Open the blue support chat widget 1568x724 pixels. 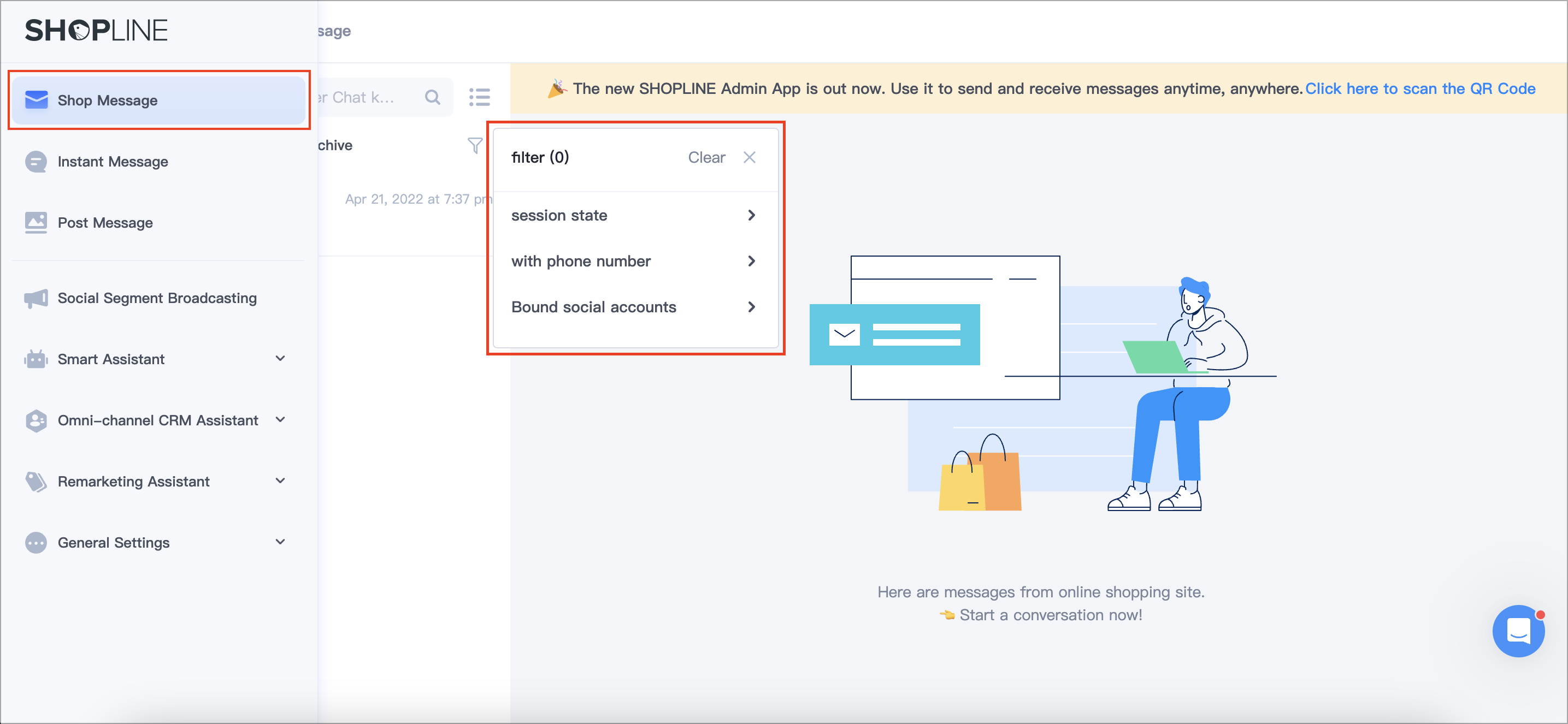pos(1518,630)
